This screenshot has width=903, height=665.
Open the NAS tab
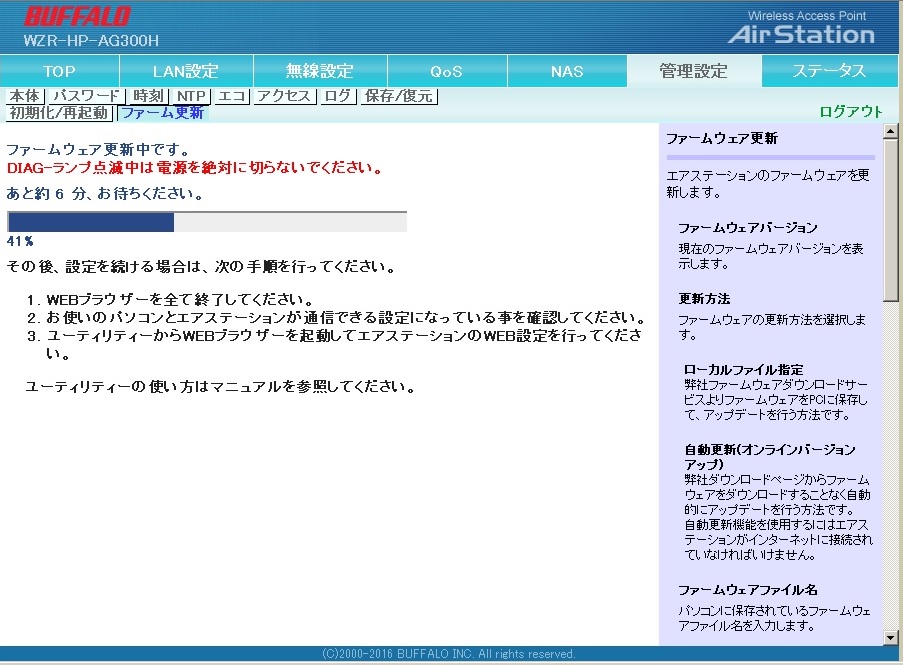[x=567, y=71]
